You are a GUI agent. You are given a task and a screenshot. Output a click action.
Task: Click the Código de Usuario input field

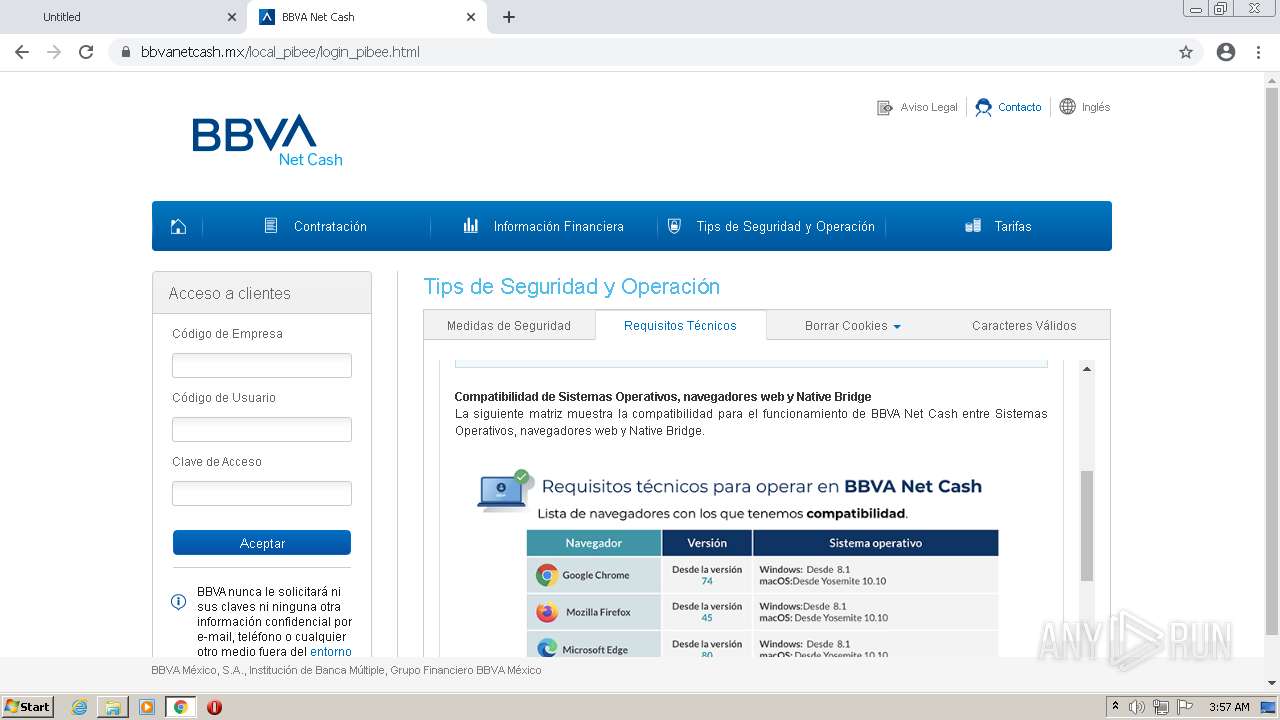262,429
